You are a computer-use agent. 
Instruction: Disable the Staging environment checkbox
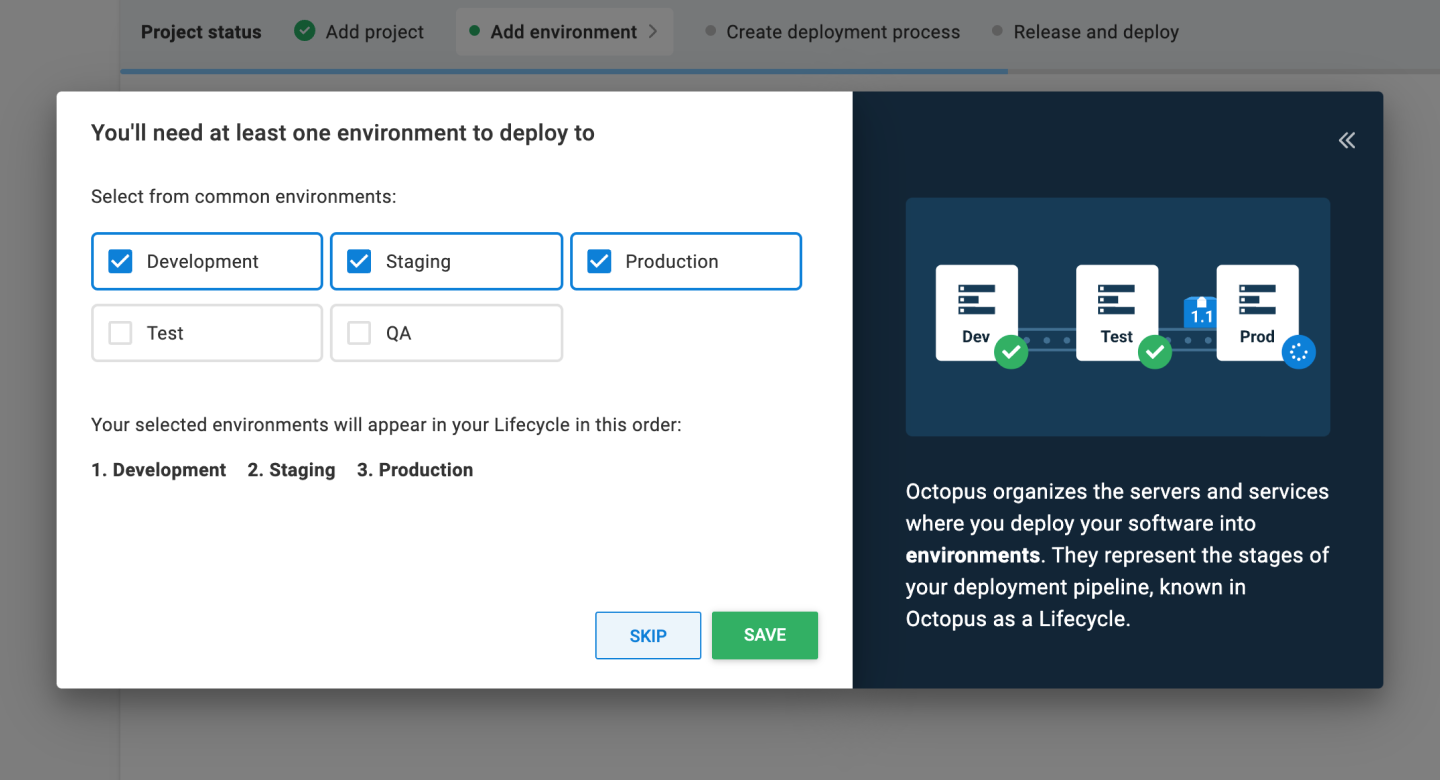click(x=358, y=261)
